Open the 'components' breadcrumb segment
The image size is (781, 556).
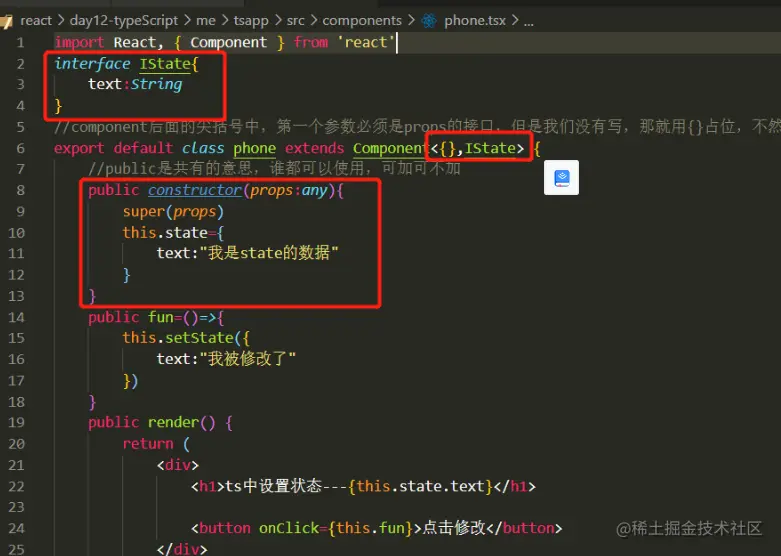pos(362,20)
